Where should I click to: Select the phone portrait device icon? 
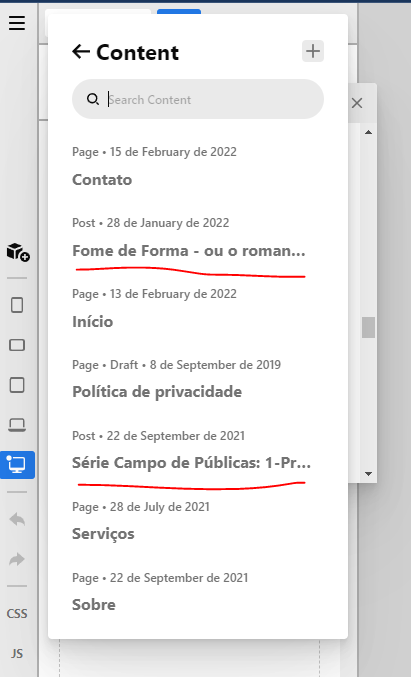[17, 305]
